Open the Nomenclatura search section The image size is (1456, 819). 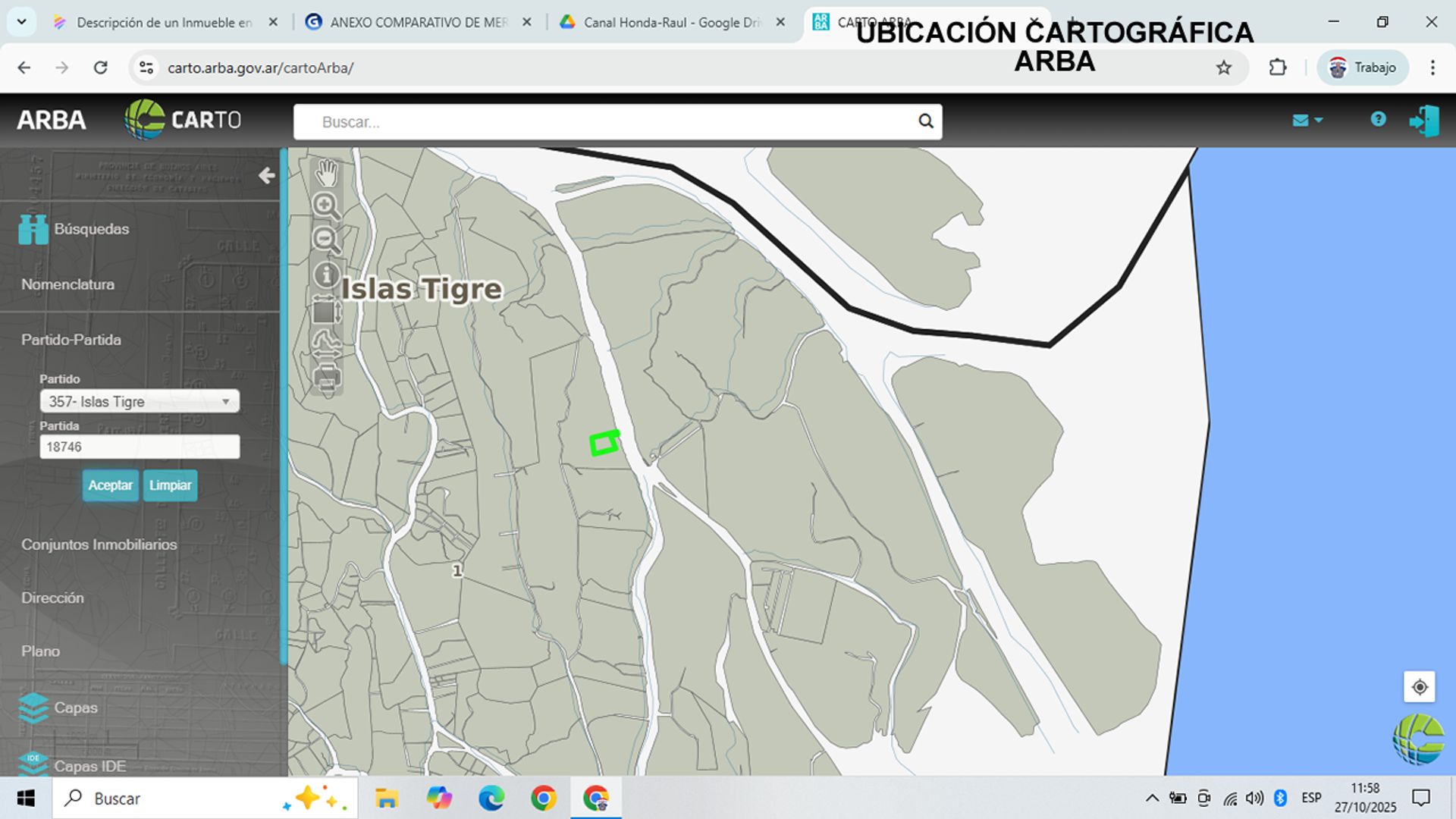pyautogui.click(x=68, y=284)
